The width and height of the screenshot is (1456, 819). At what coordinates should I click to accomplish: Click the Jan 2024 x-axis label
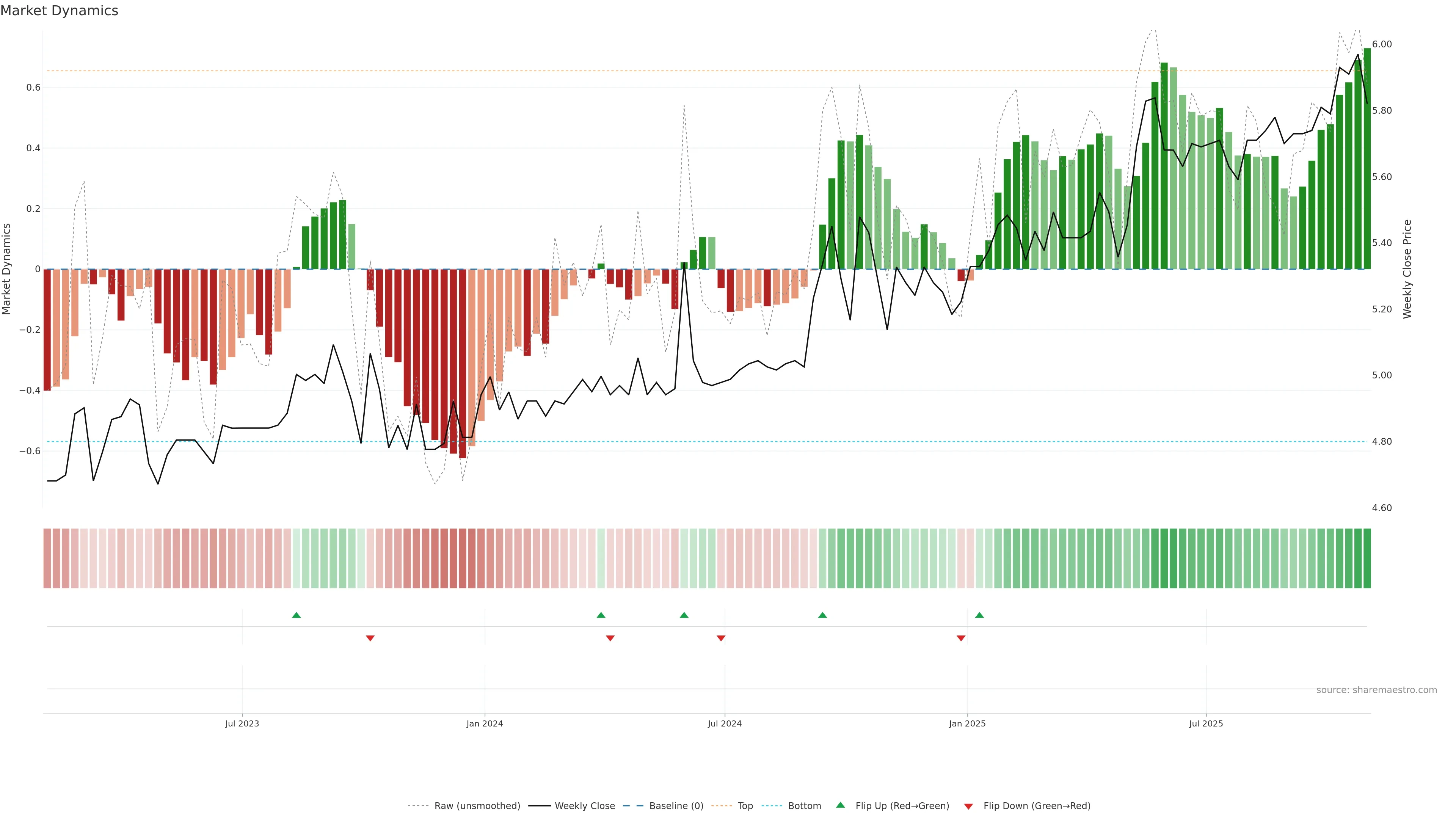coord(485,723)
